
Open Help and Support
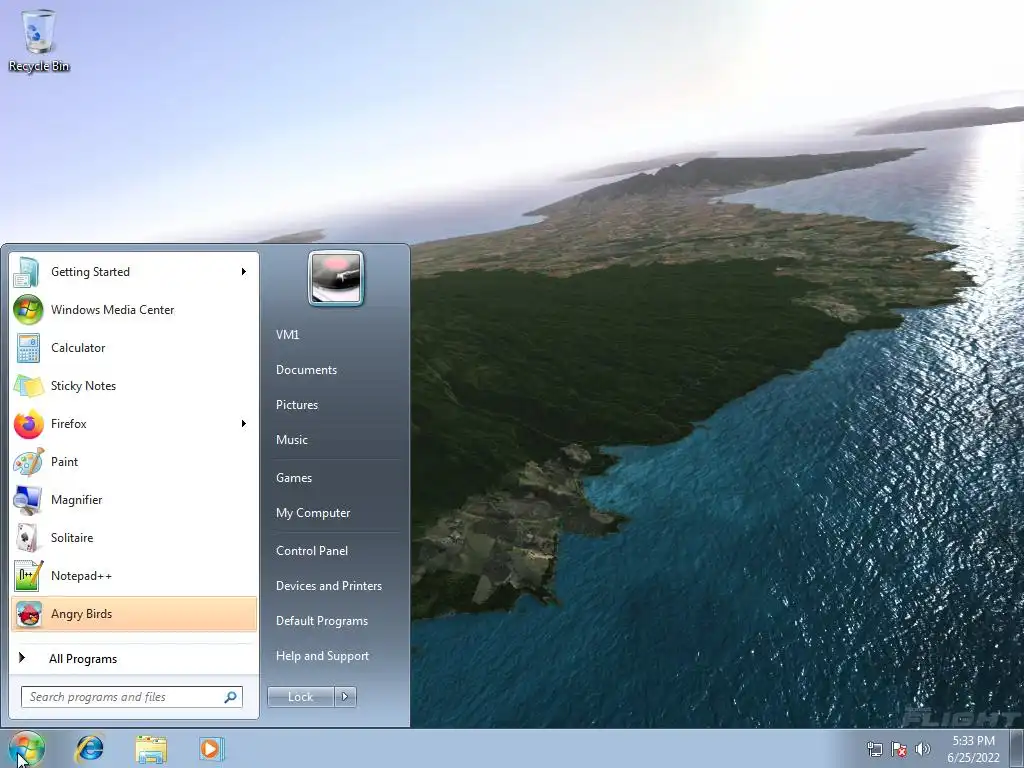tap(322, 656)
